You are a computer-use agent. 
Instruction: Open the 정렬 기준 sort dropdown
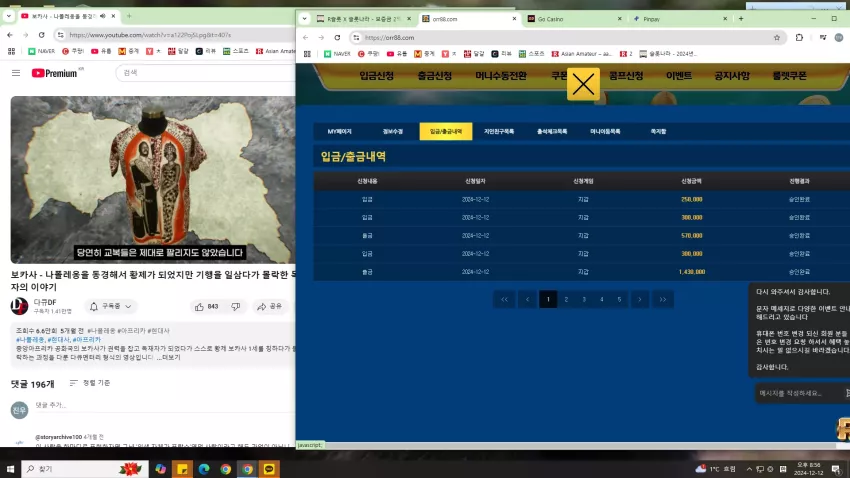point(90,383)
